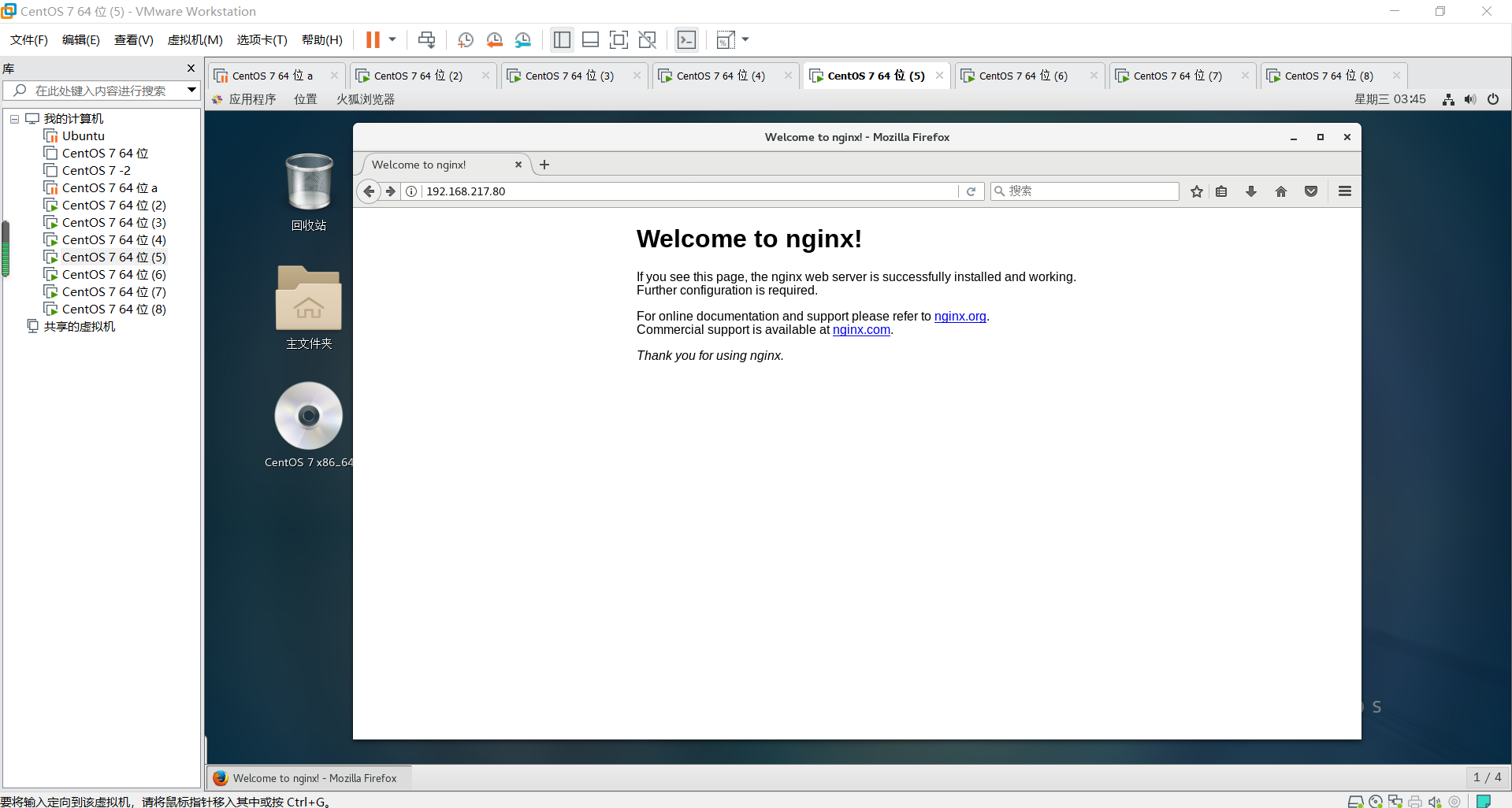Open the clock showing 星期三 03:45
This screenshot has width=1512, height=808.
(x=1390, y=99)
